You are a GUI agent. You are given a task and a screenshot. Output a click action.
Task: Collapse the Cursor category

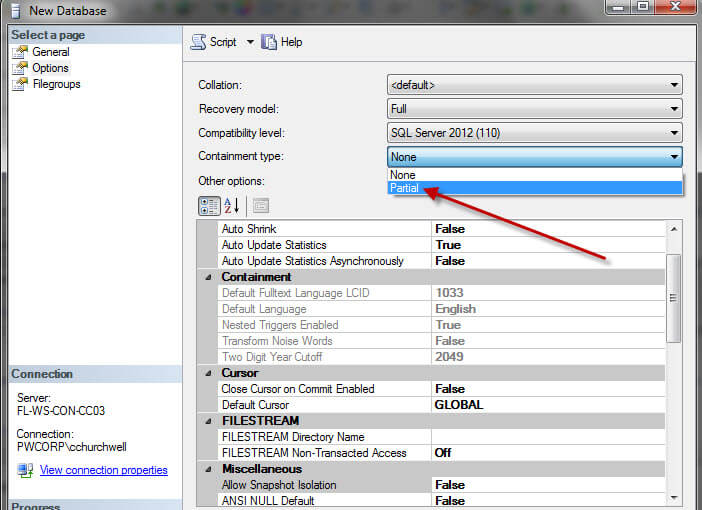click(208, 373)
